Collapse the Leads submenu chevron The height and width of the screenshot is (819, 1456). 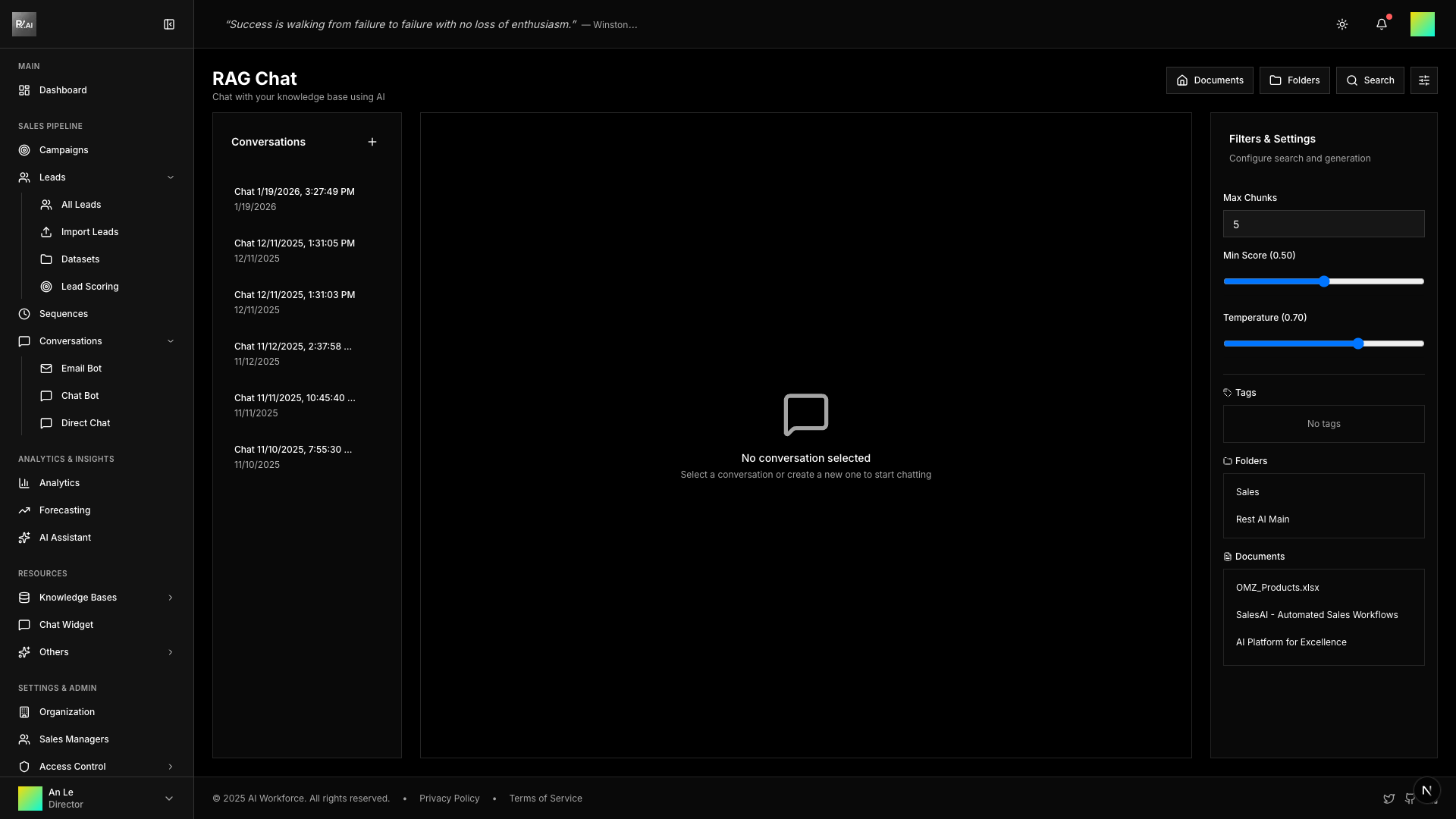coord(170,177)
